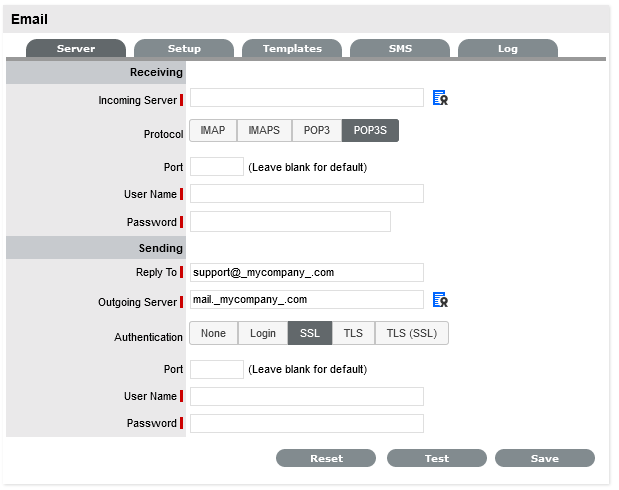This screenshot has width=619, height=490.
Task: Click the Reset button
Action: tap(326, 458)
